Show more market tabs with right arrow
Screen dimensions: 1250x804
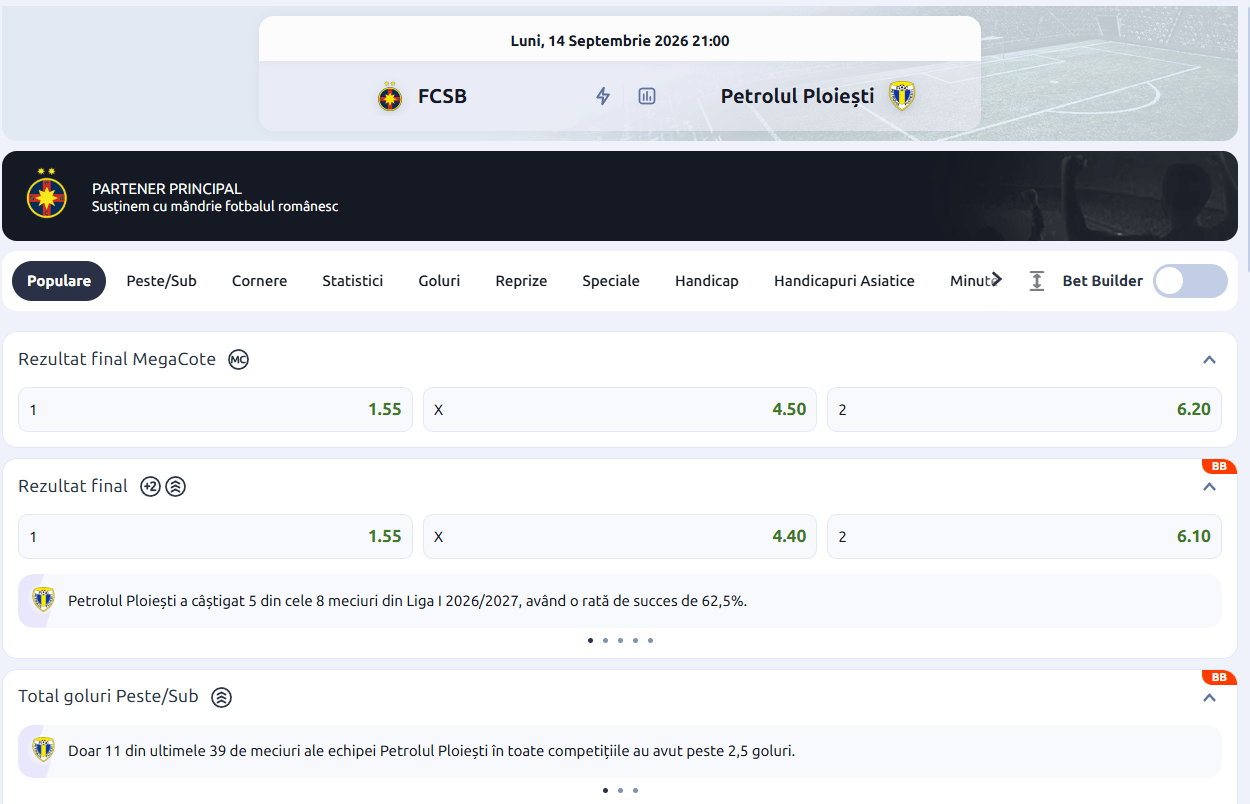coord(996,280)
